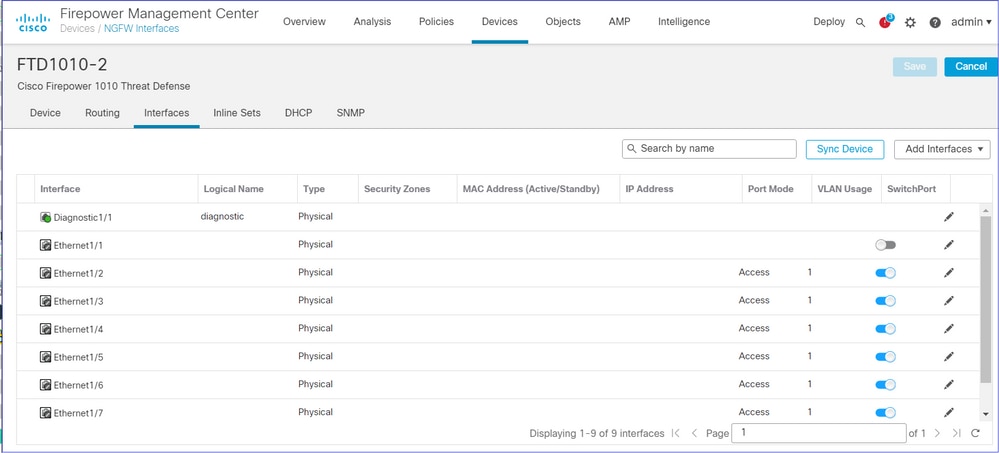The width and height of the screenshot is (999, 453).
Task: Click the Ethernet1/4 interface icon
Action: 45,329
